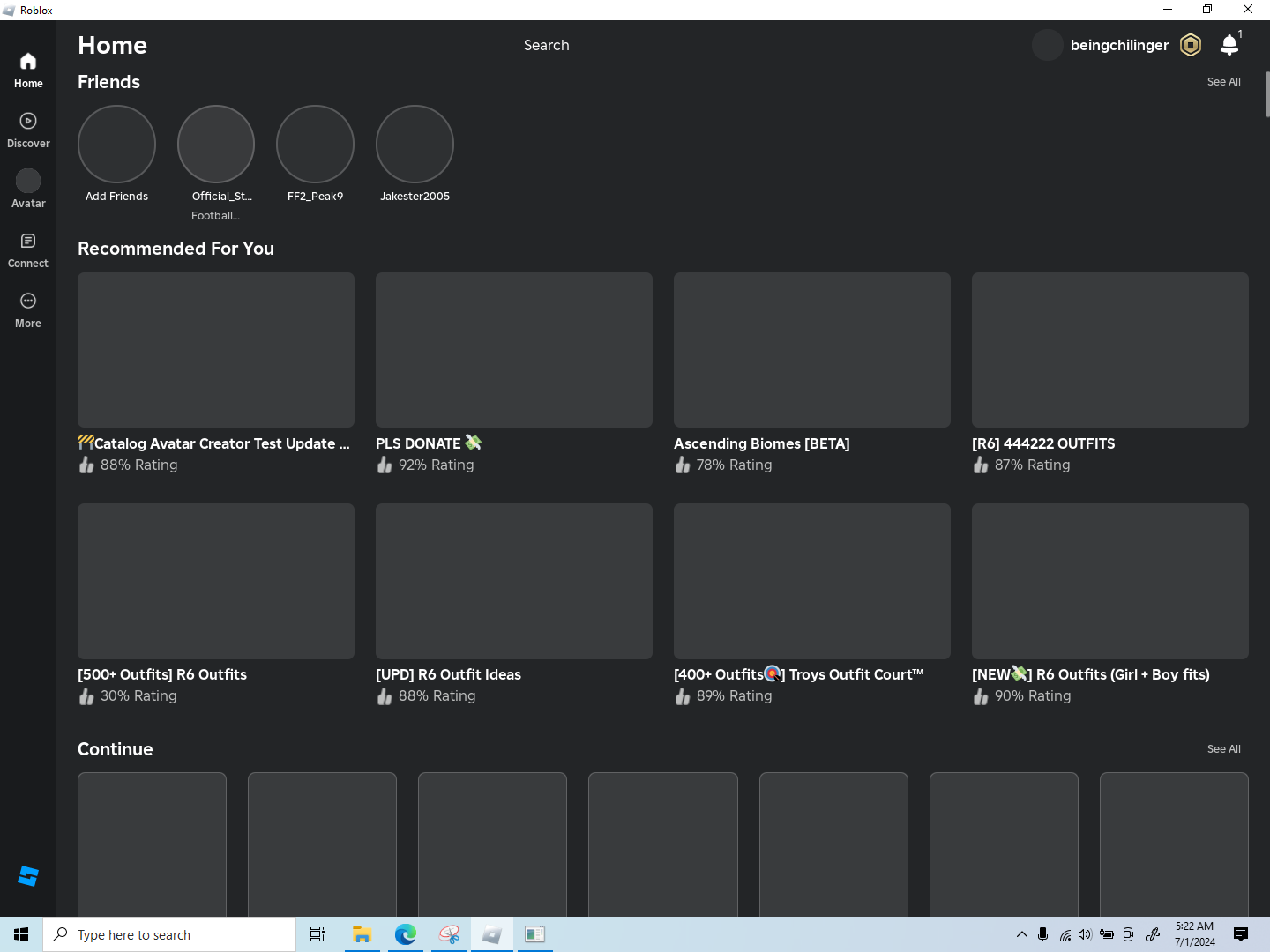Open File Explorer from the taskbar
Screen dimensions: 1270x952
362,934
